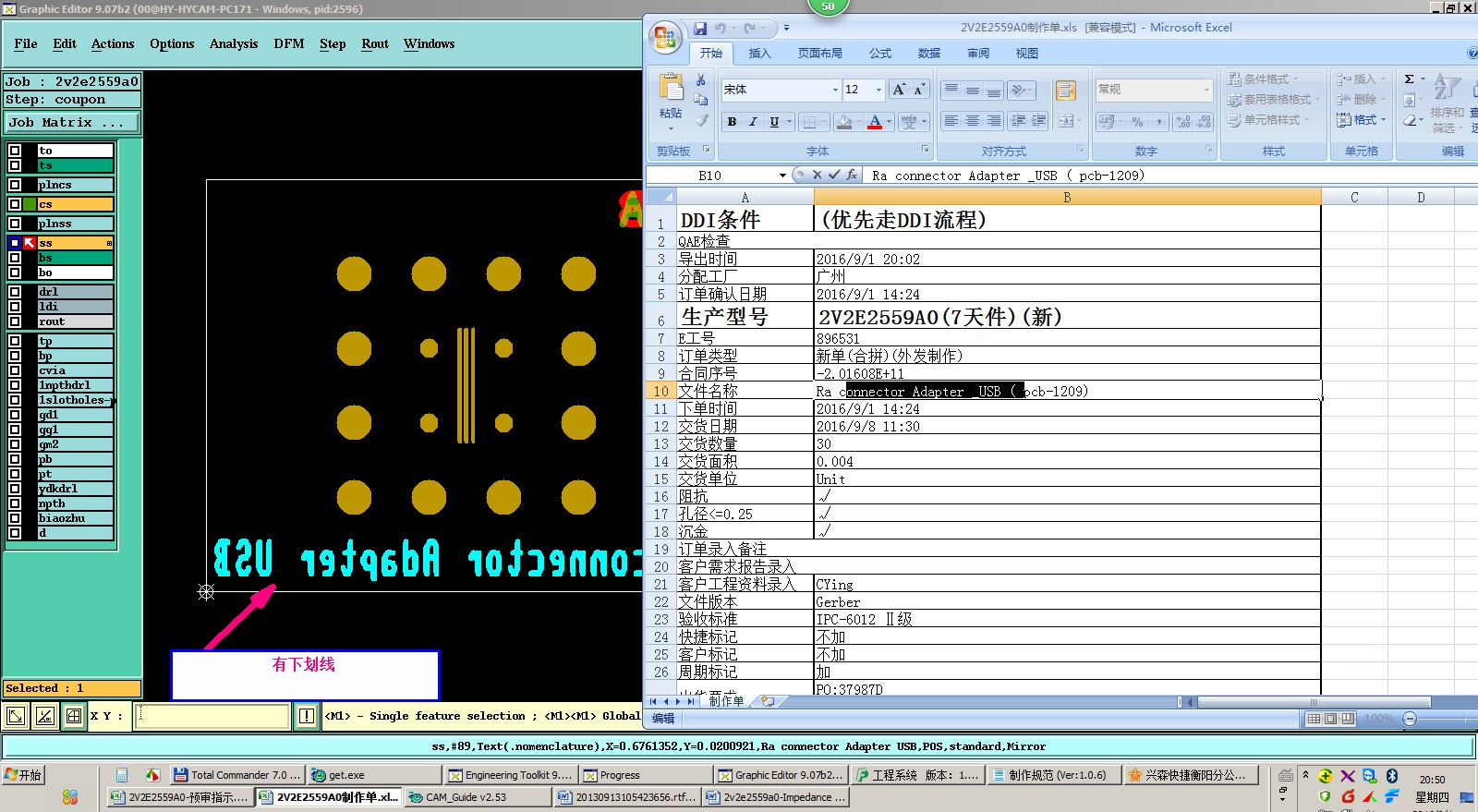The image size is (1478, 812).
Task: Click Excel horizontal scrollbar
Action: pyautogui.click(x=1312, y=702)
